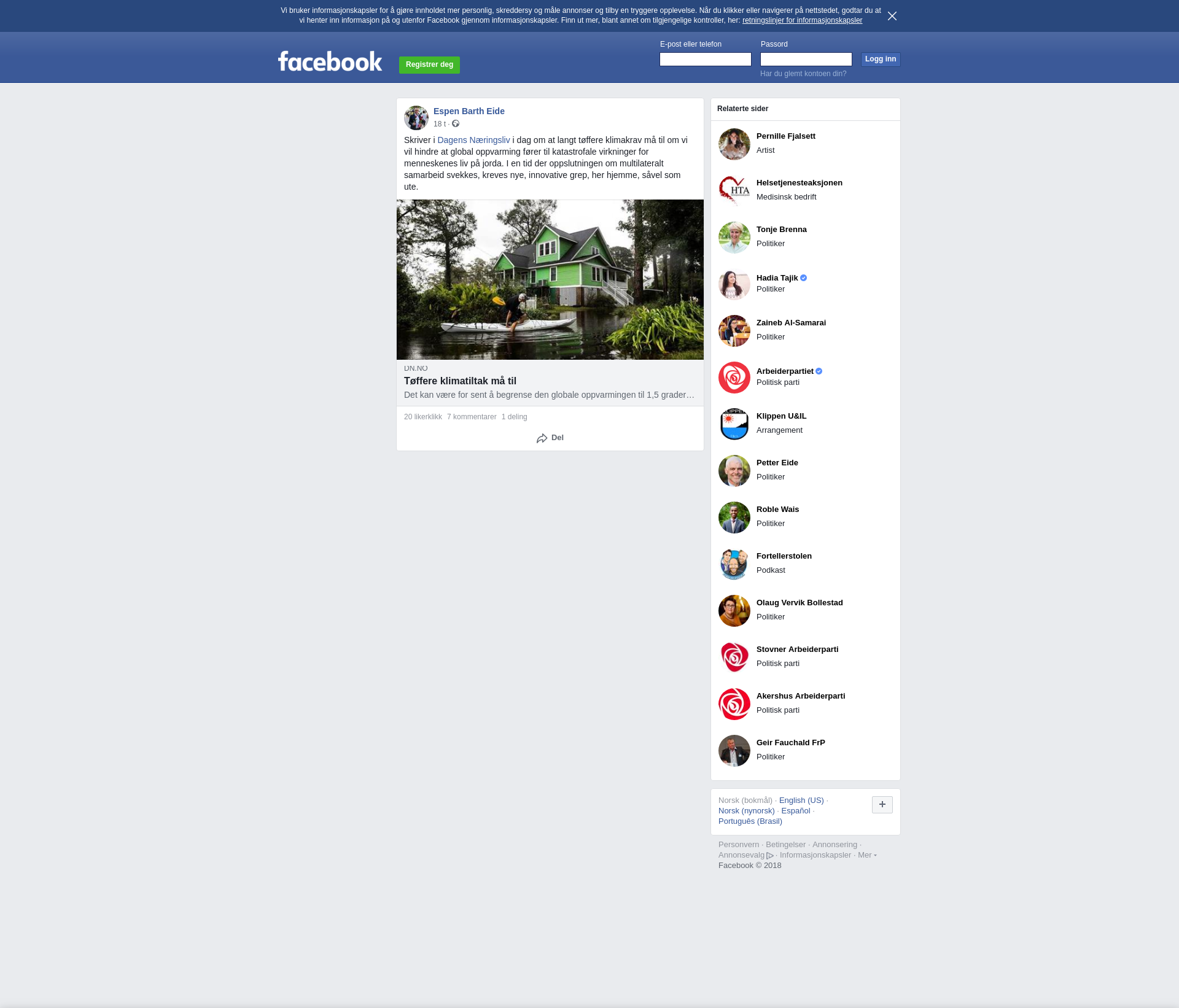Screen dimensions: 1179x1008
Task: Open Olaug Vervik Bollestad's avatar
Action: [734, 611]
